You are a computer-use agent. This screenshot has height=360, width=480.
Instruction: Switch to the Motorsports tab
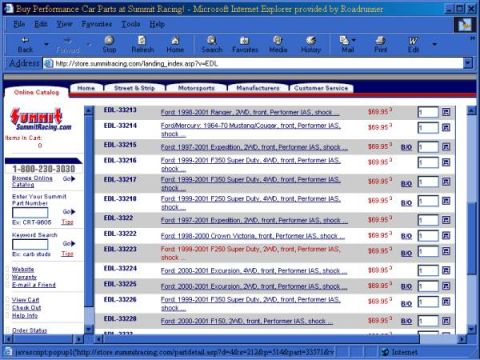[196, 88]
